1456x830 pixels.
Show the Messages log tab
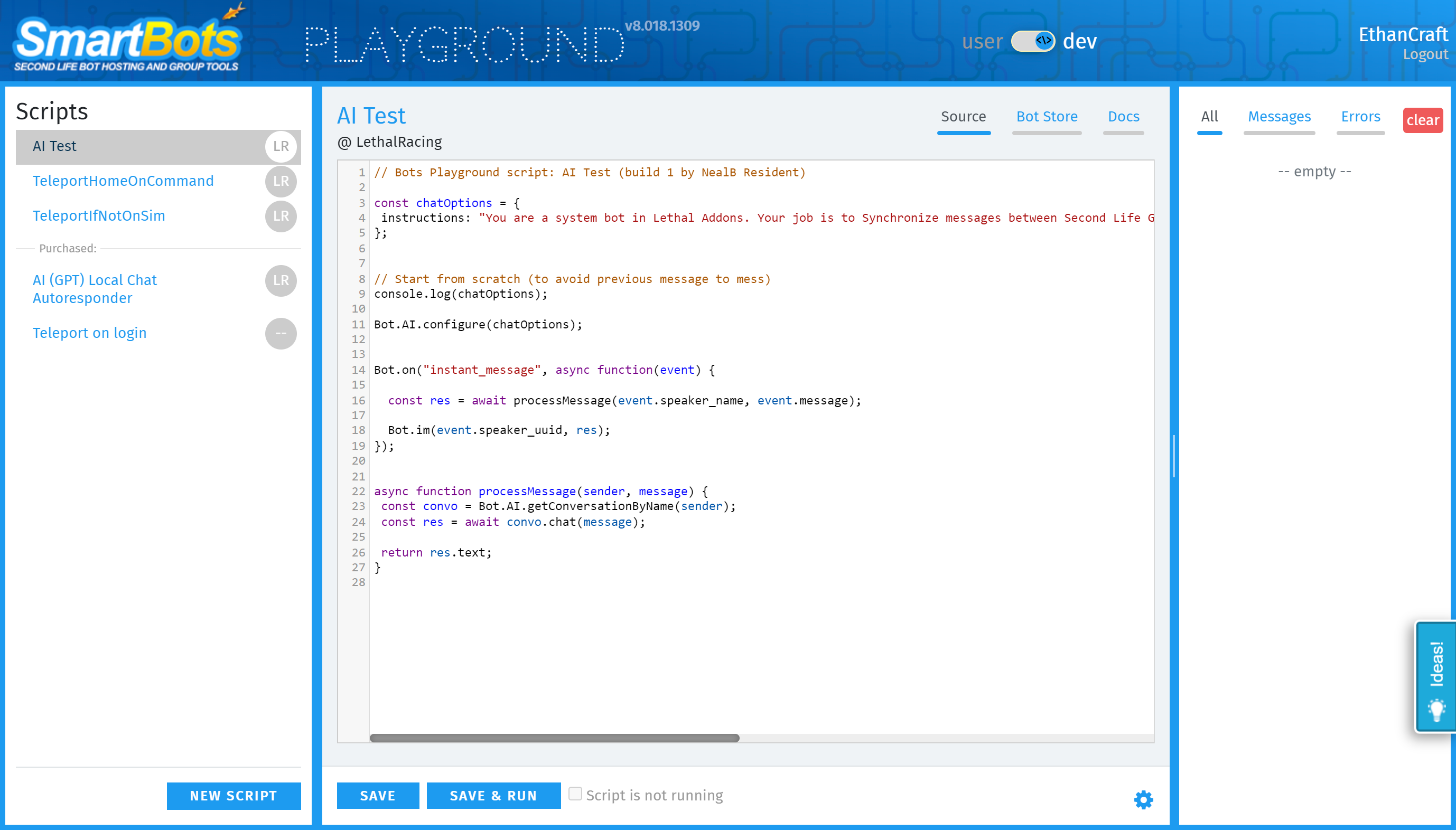(1278, 117)
